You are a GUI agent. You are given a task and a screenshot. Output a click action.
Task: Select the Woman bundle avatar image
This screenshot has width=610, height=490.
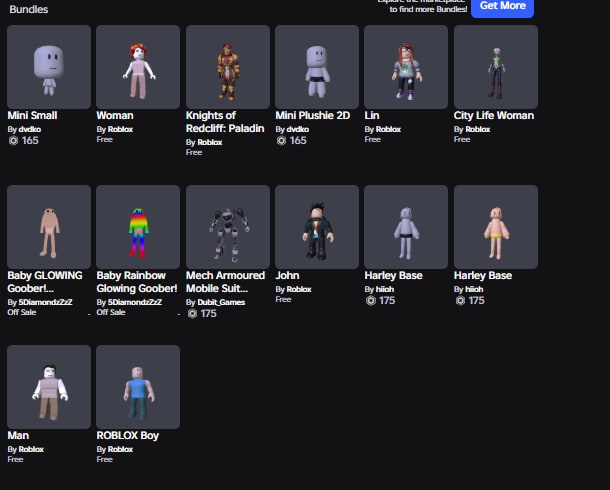[138, 67]
